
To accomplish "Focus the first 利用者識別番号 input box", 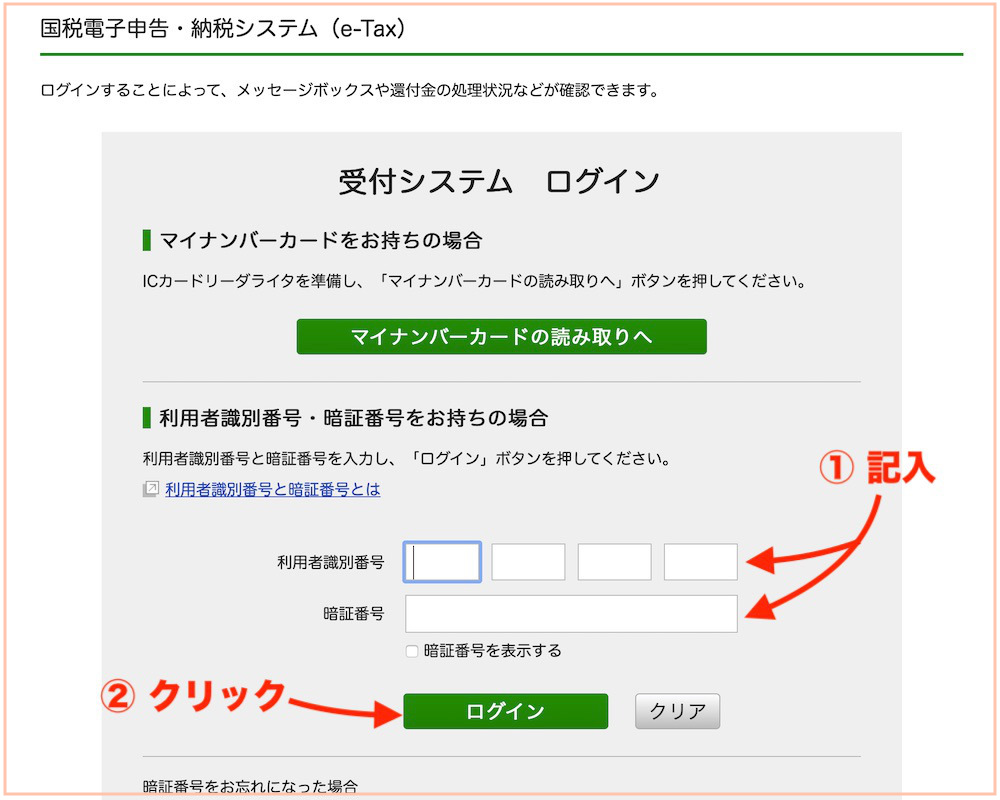I will coord(442,562).
